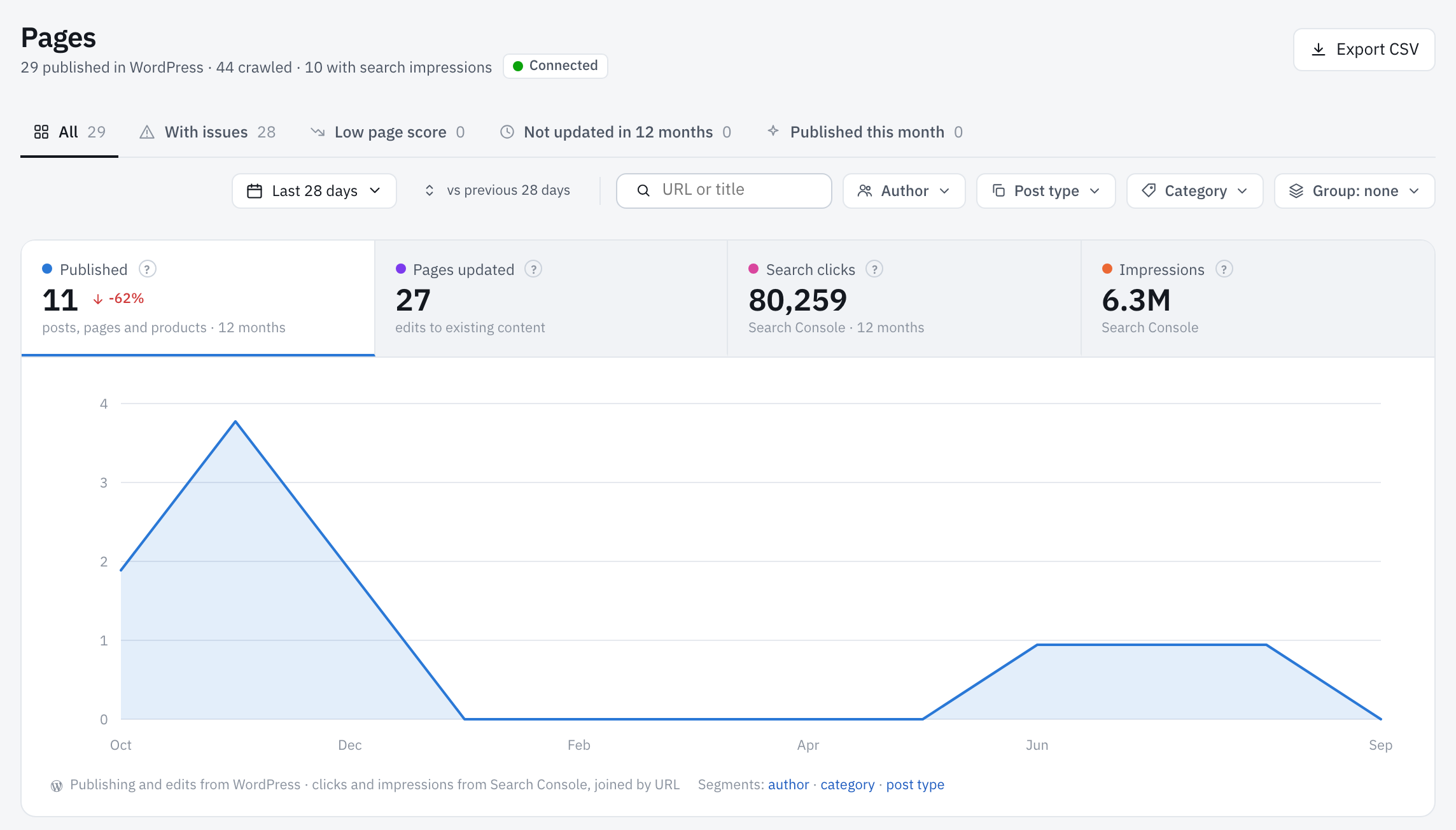Image resolution: width=1456 pixels, height=830 pixels.
Task: Select the Published this month tab
Action: [865, 132]
